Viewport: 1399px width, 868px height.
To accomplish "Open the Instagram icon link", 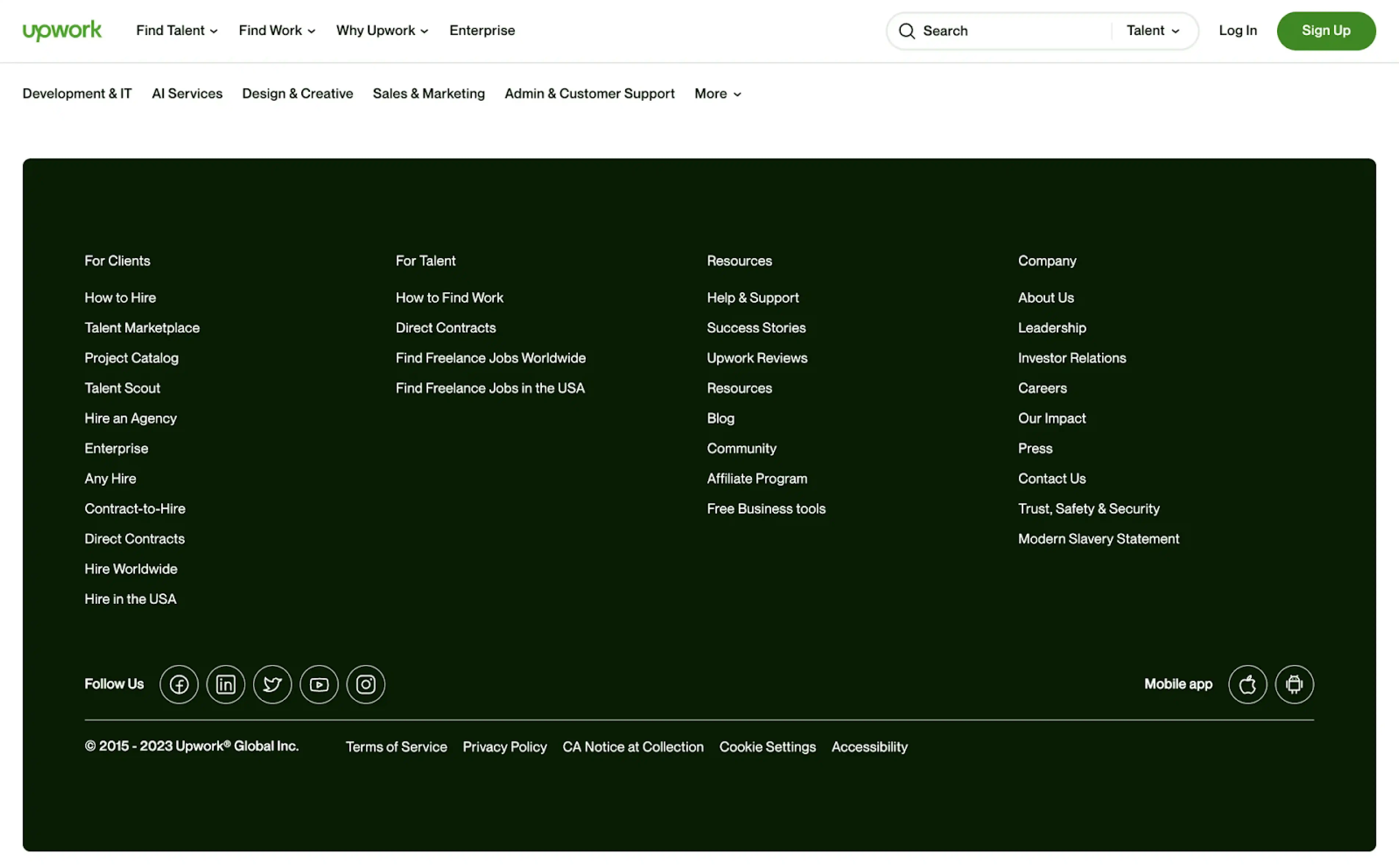I will click(x=366, y=684).
